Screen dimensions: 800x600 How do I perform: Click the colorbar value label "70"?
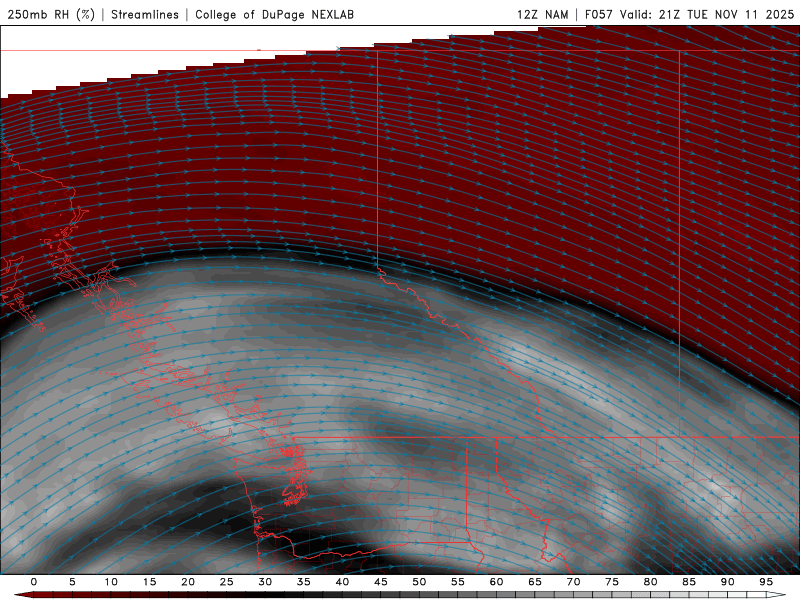tap(573, 582)
